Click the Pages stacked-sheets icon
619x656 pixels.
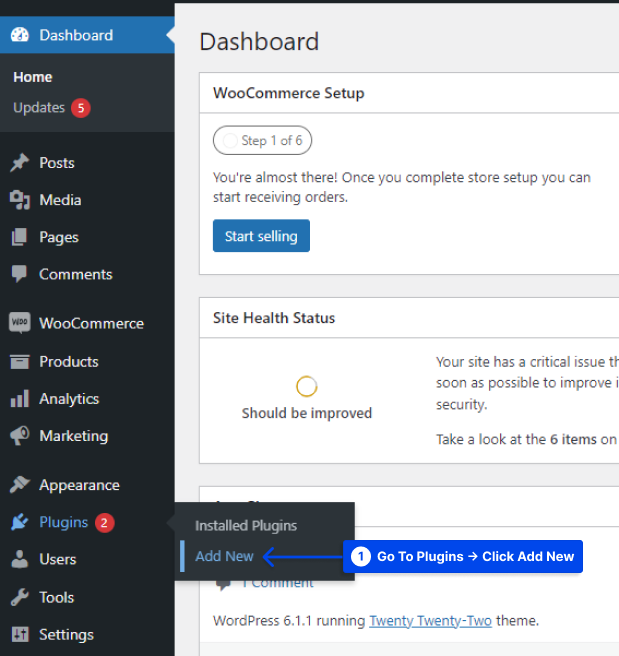(x=19, y=237)
